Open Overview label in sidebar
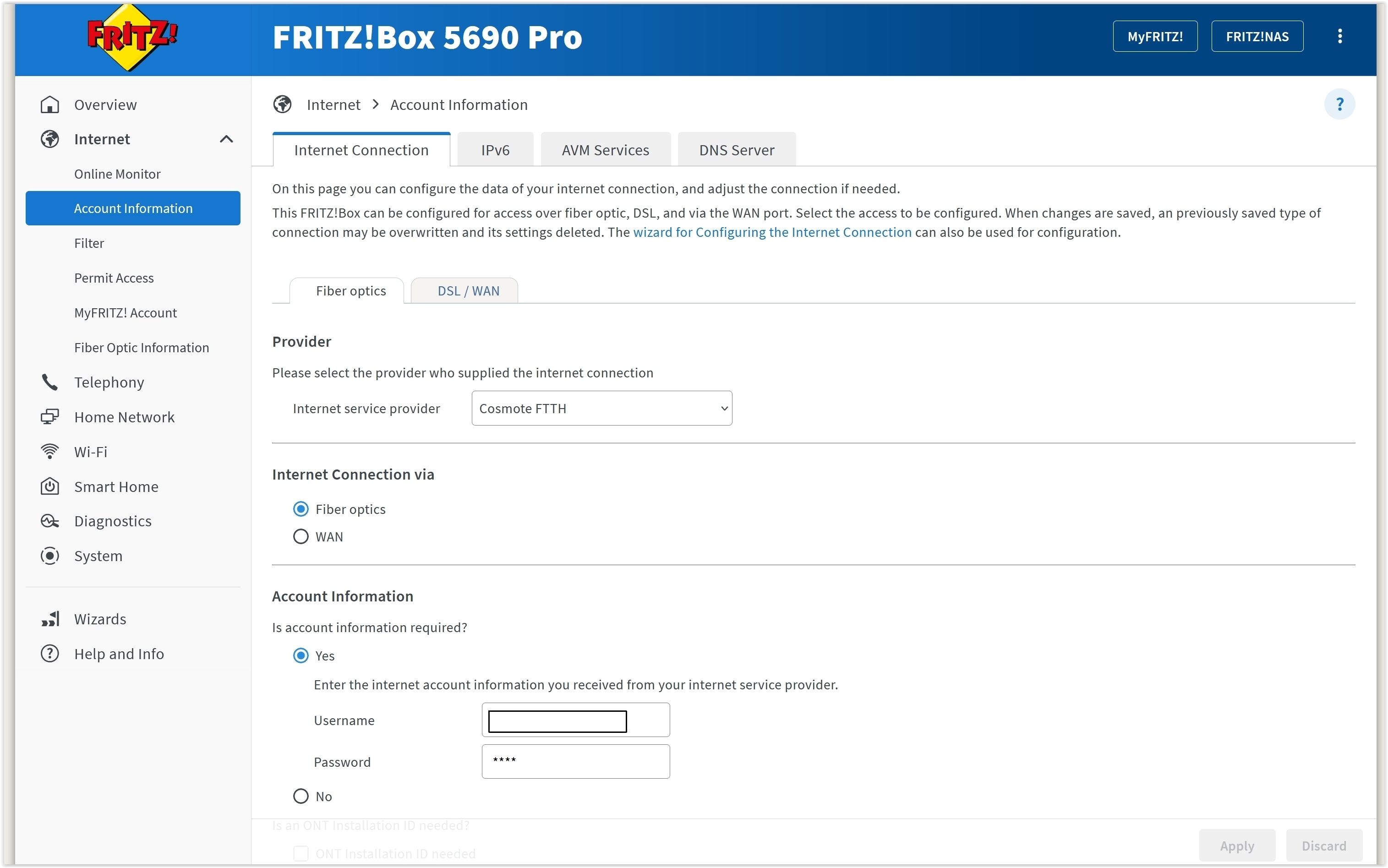Viewport: 1388px width, 868px height. (105, 104)
